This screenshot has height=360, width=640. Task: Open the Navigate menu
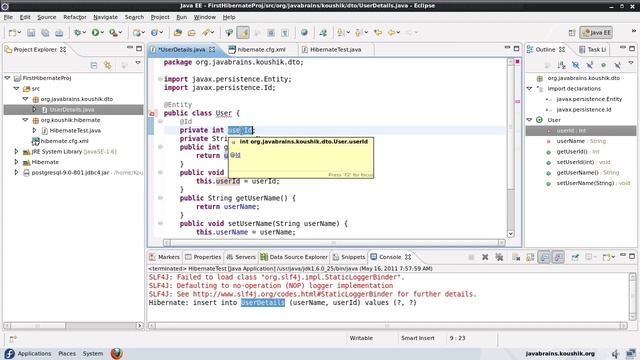tap(105, 17)
